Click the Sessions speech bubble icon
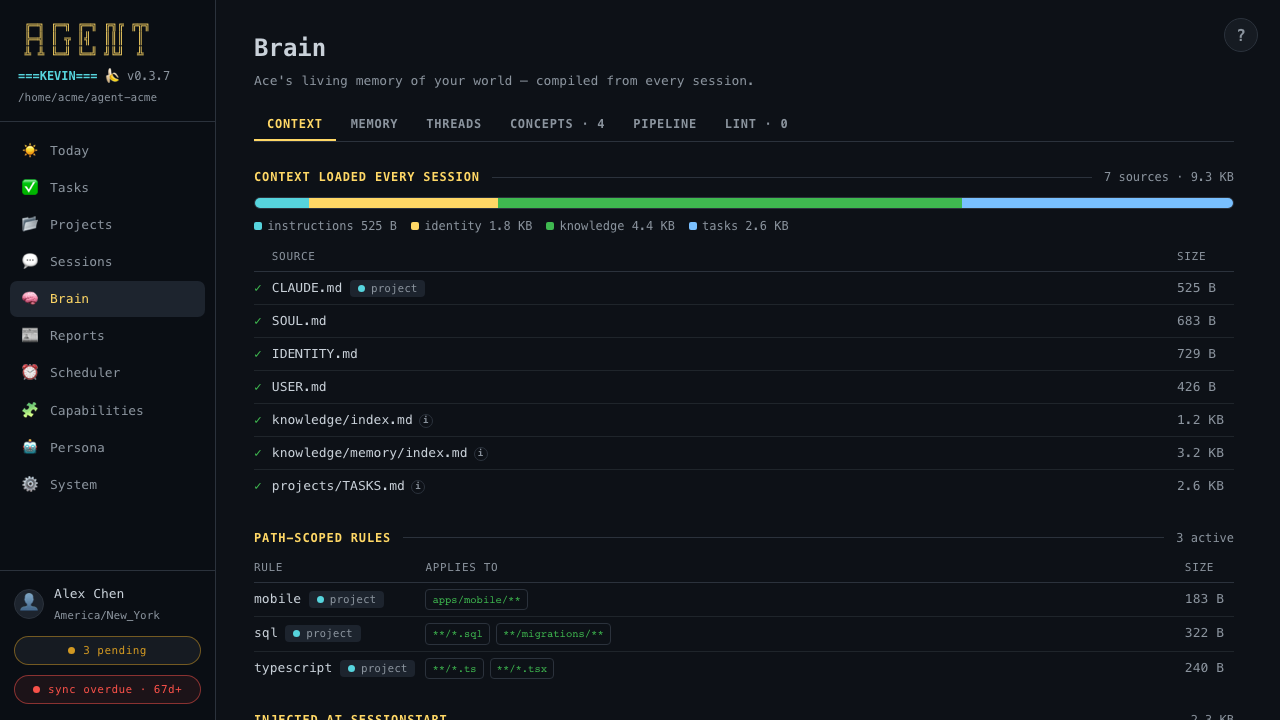 coord(30,261)
